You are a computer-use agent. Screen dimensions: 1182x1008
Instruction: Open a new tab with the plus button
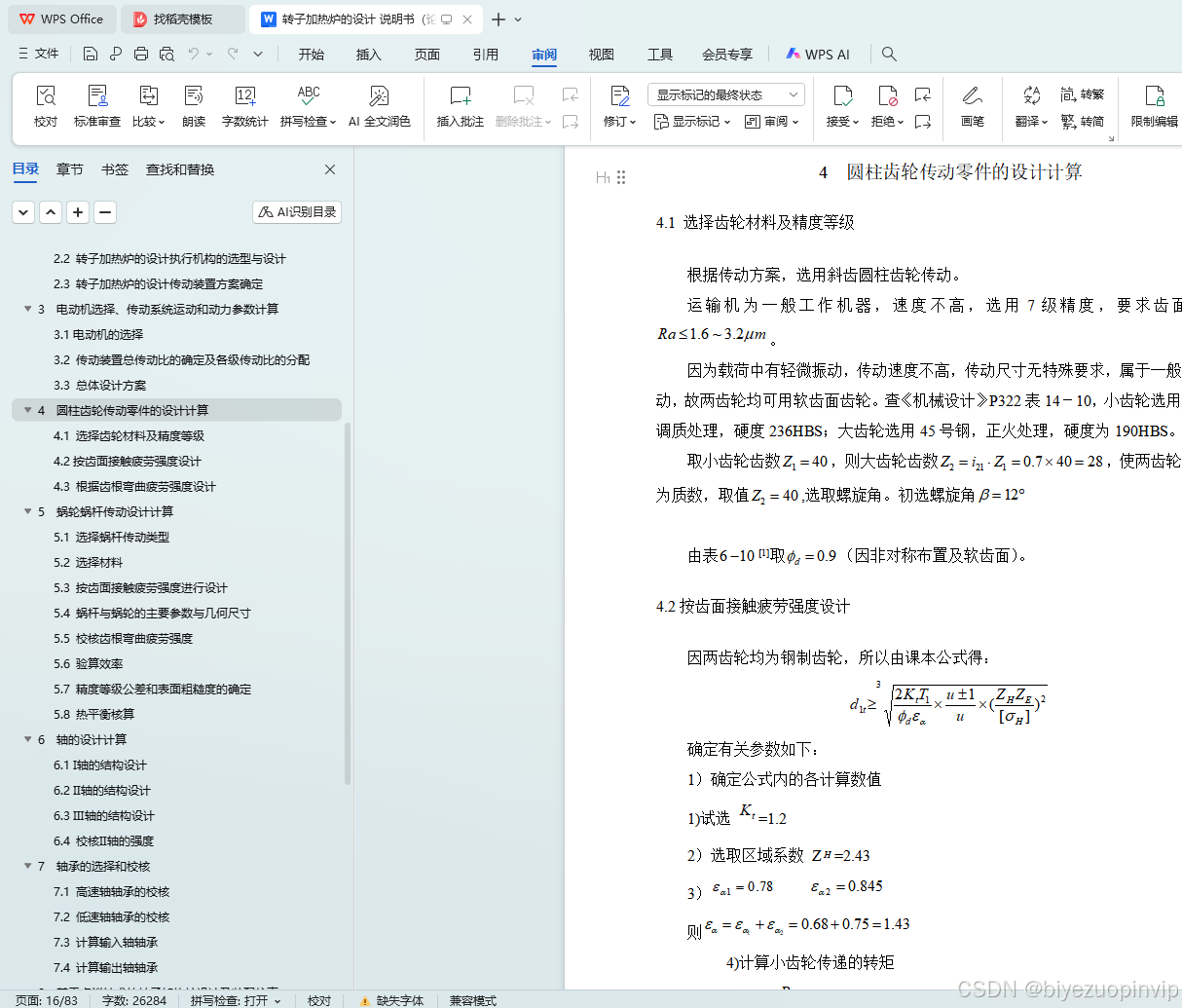[x=499, y=19]
